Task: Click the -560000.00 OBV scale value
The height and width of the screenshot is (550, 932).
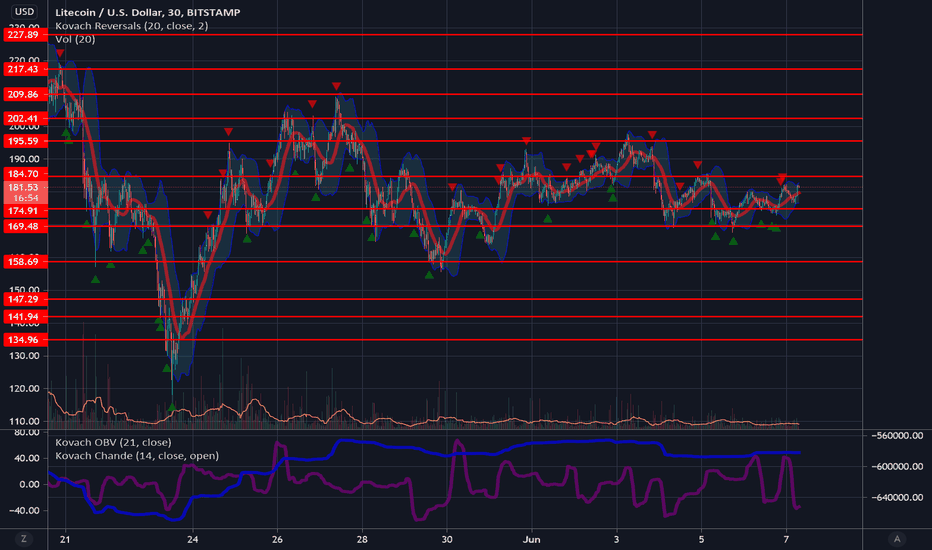Action: pos(898,435)
